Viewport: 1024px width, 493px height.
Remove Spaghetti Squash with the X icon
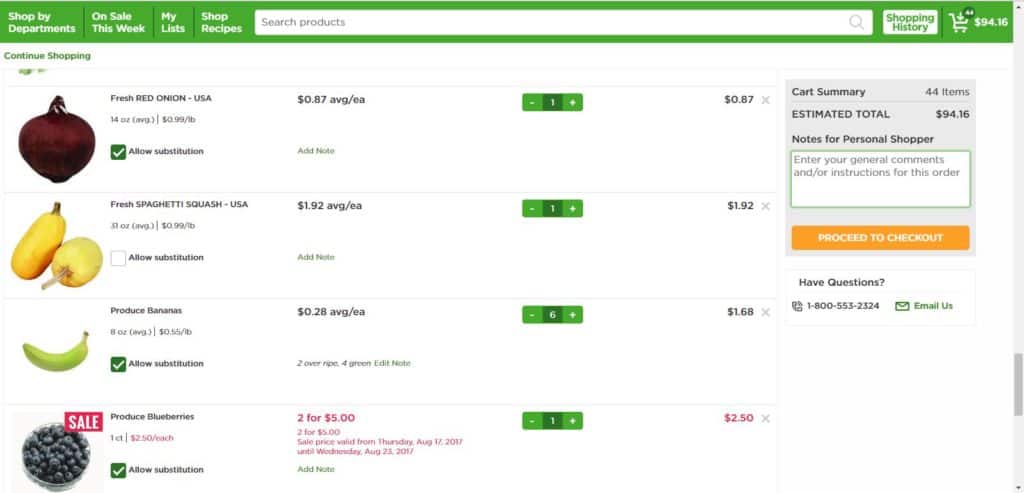point(766,206)
